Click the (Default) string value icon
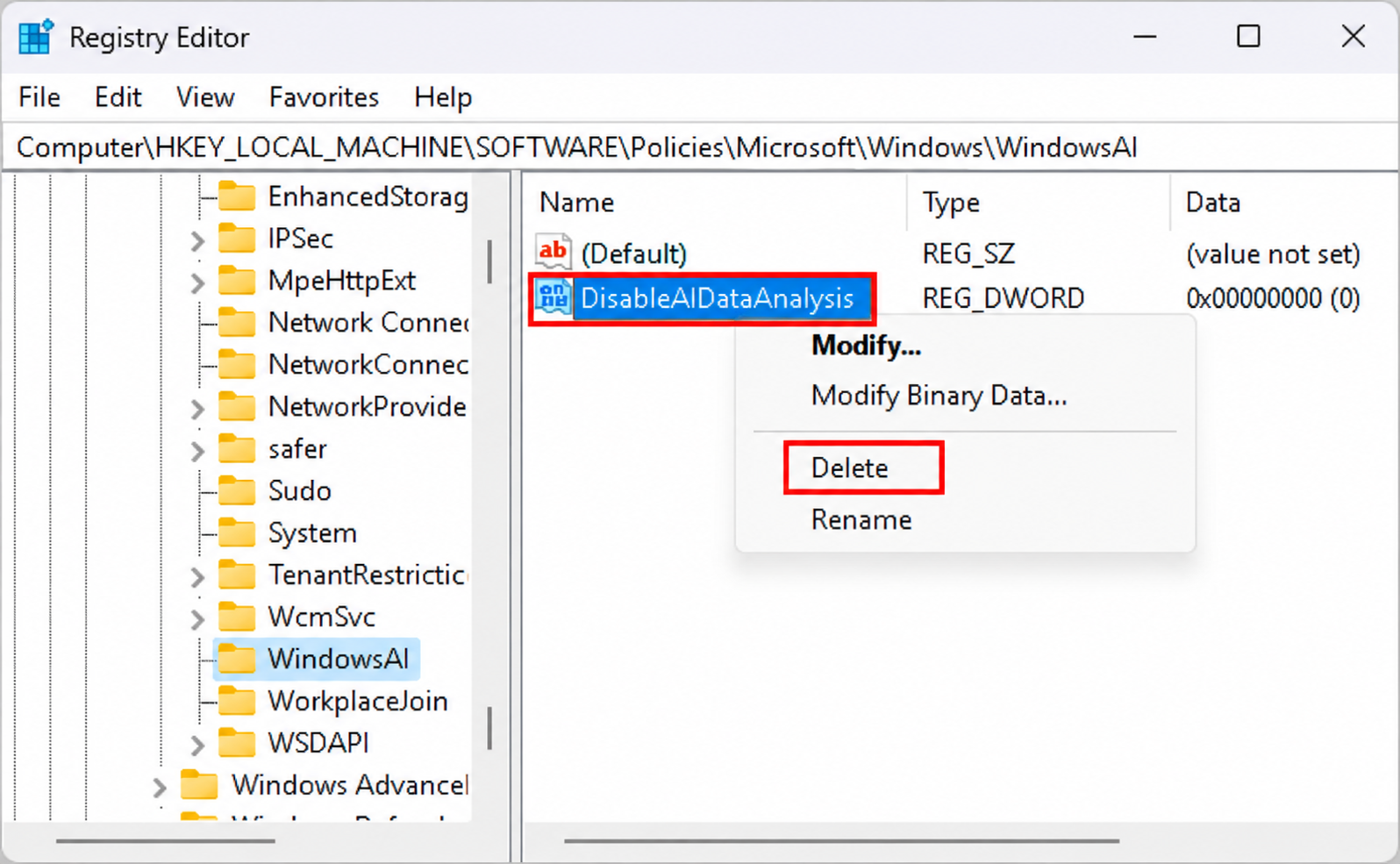This screenshot has width=1400, height=864. pyautogui.click(x=554, y=253)
